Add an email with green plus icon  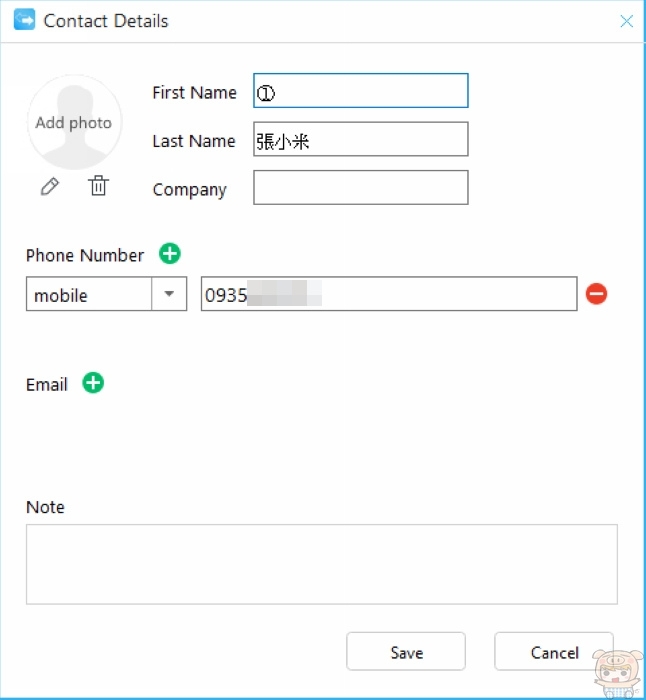pyautogui.click(x=93, y=383)
